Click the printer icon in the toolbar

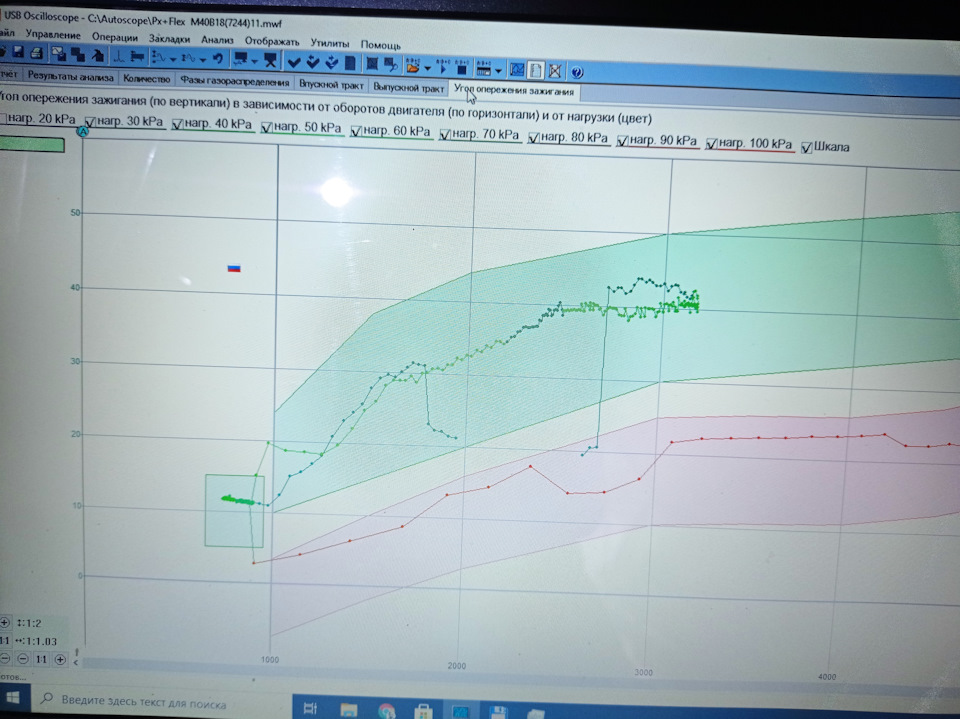click(x=37, y=53)
